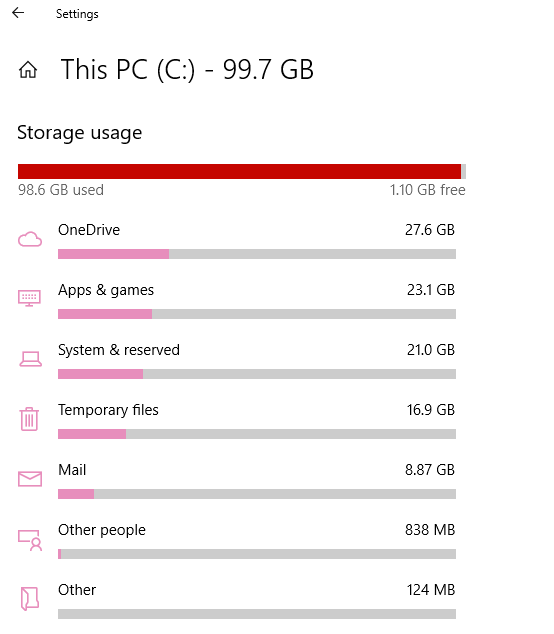This screenshot has width=554, height=634.
Task: Click the OneDrive usage progress bar
Action: pyautogui.click(x=257, y=254)
